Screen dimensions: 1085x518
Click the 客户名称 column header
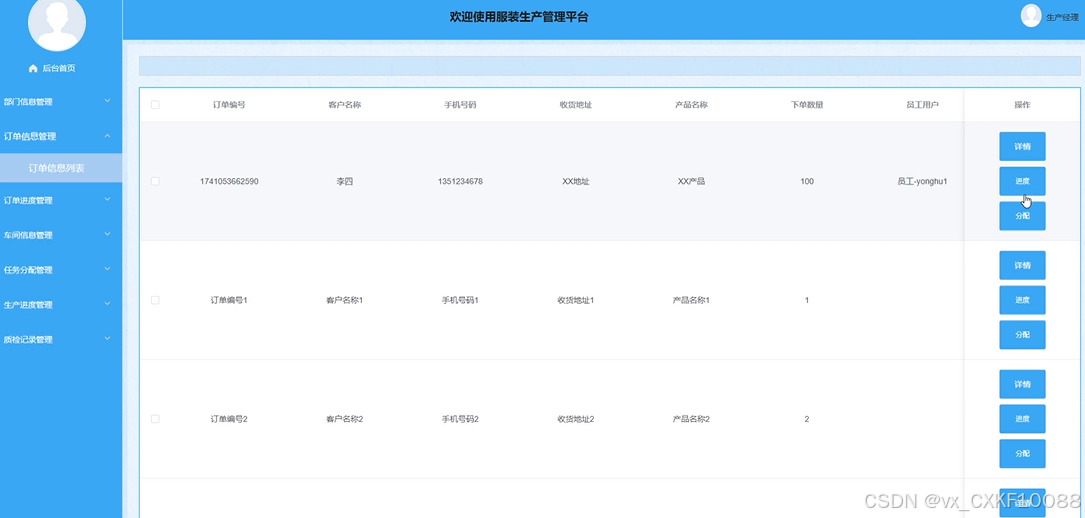(x=345, y=105)
